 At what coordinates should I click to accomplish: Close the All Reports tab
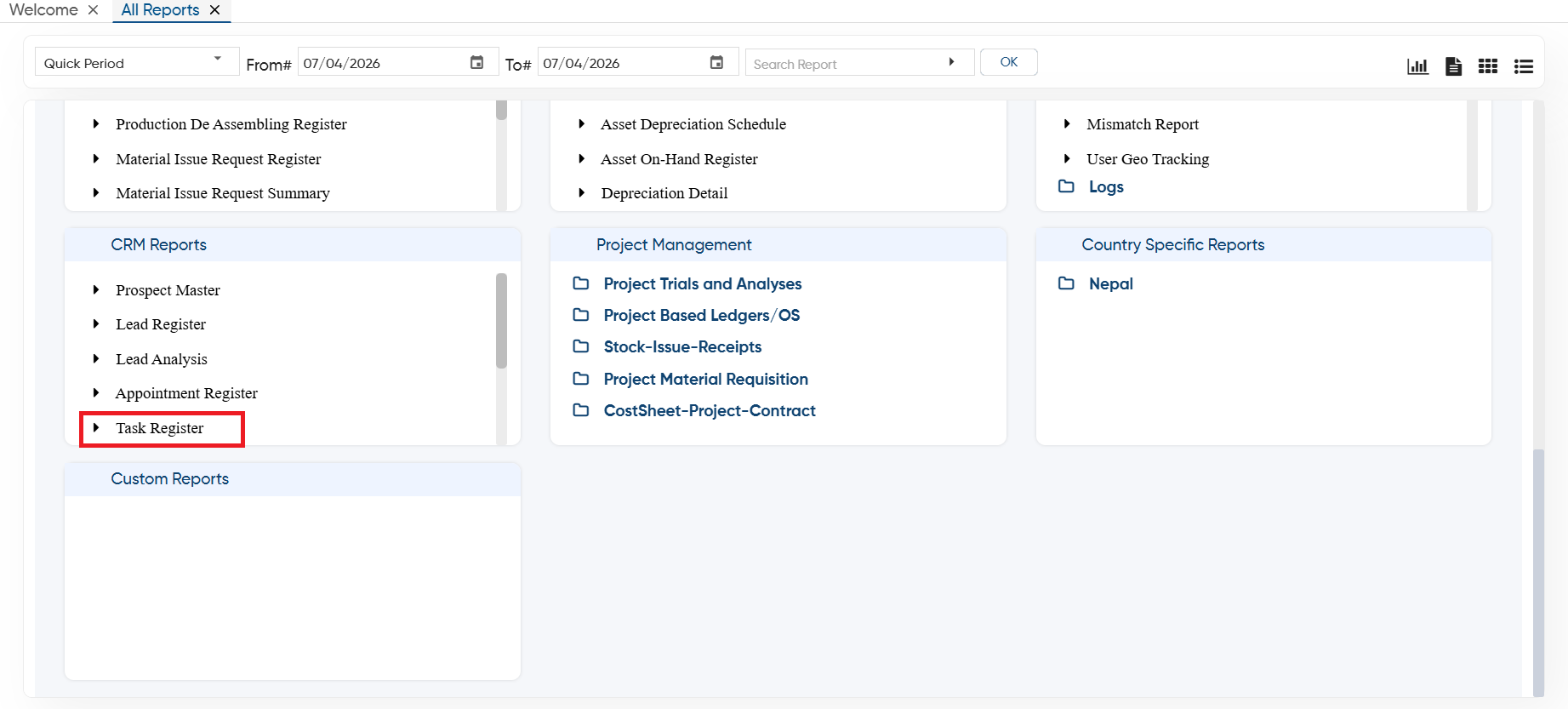215,10
